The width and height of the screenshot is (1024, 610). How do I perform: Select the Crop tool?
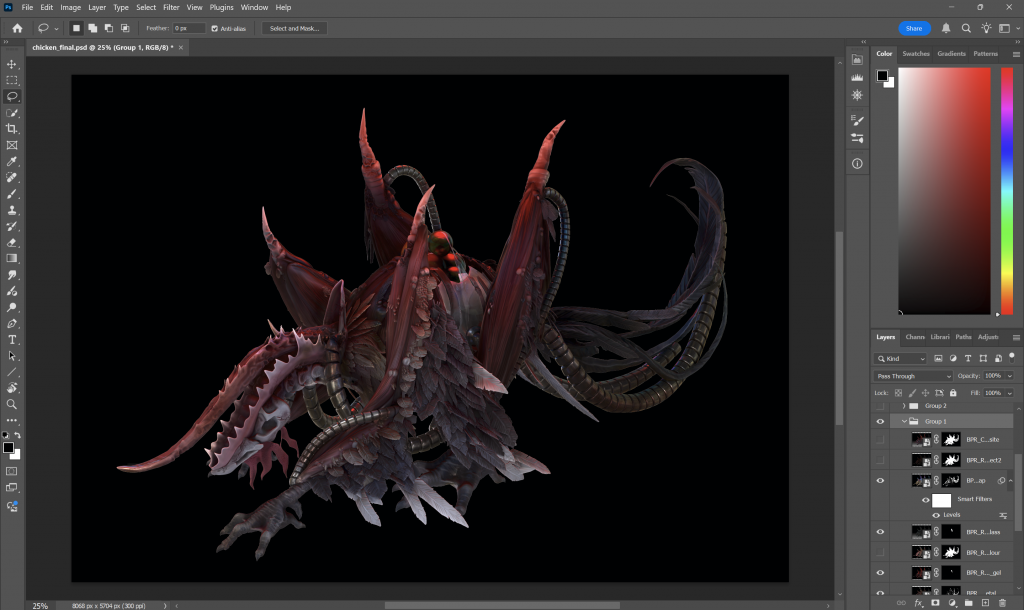[12, 129]
